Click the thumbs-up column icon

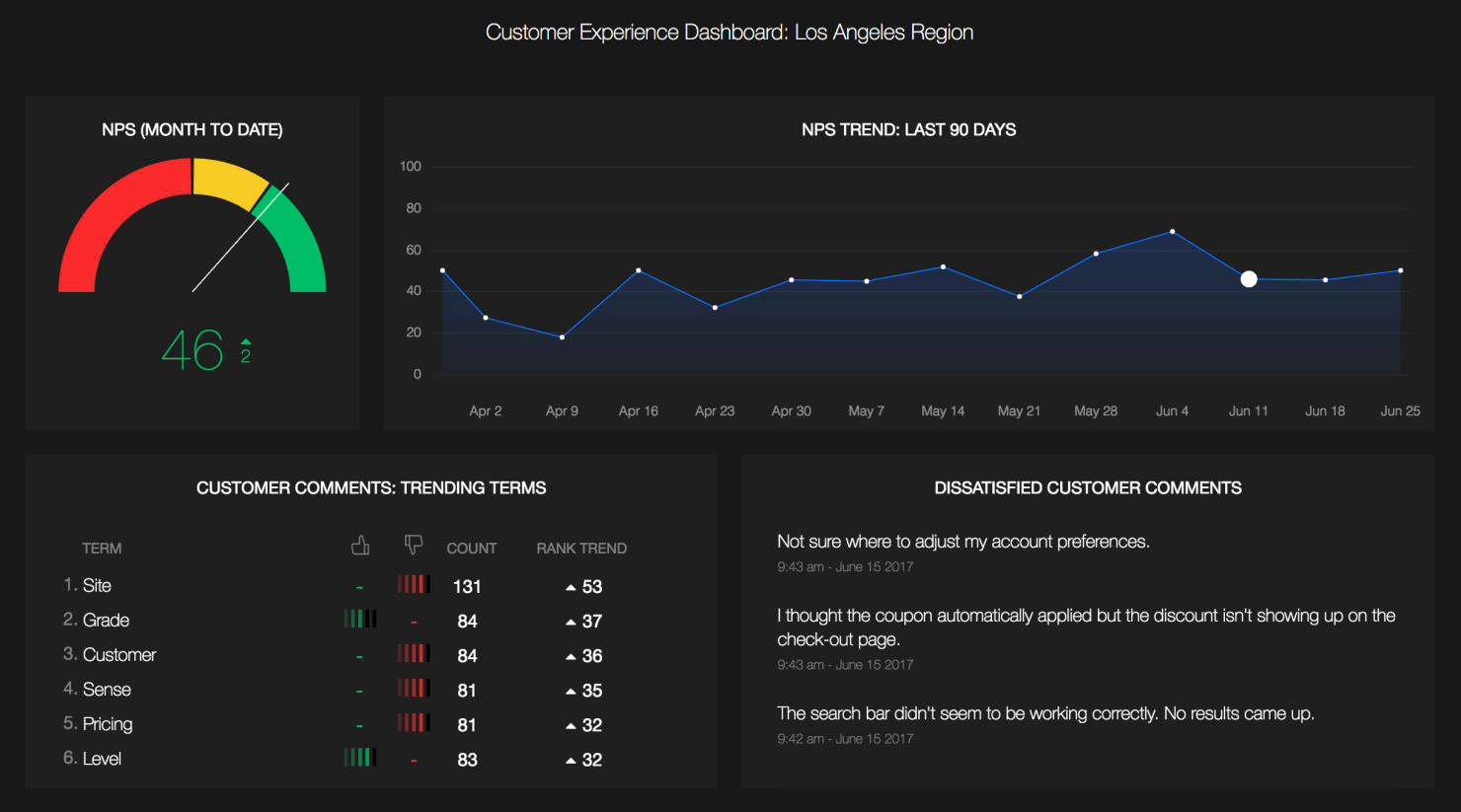point(359,544)
